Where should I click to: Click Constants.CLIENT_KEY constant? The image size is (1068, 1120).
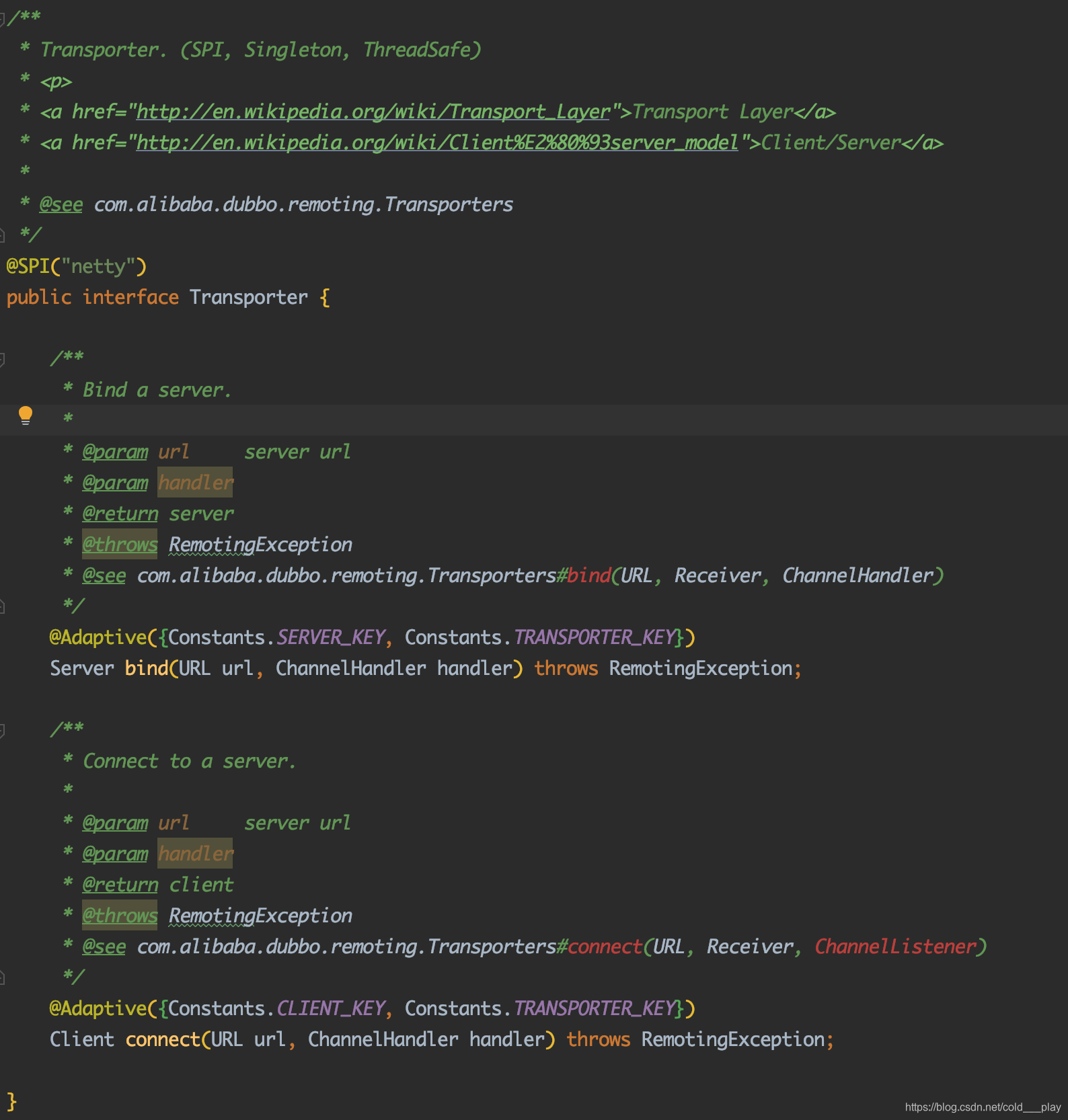(x=276, y=1008)
